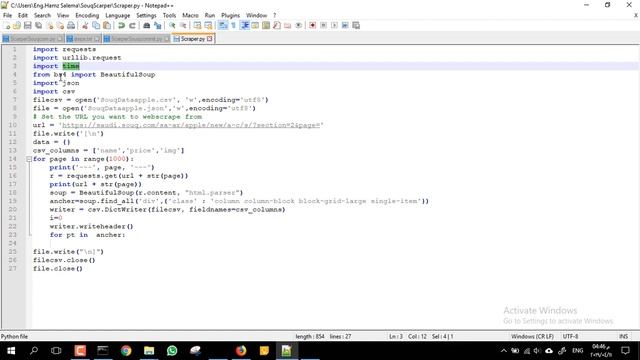Open WhatsApp from the taskbar

(x=172, y=351)
